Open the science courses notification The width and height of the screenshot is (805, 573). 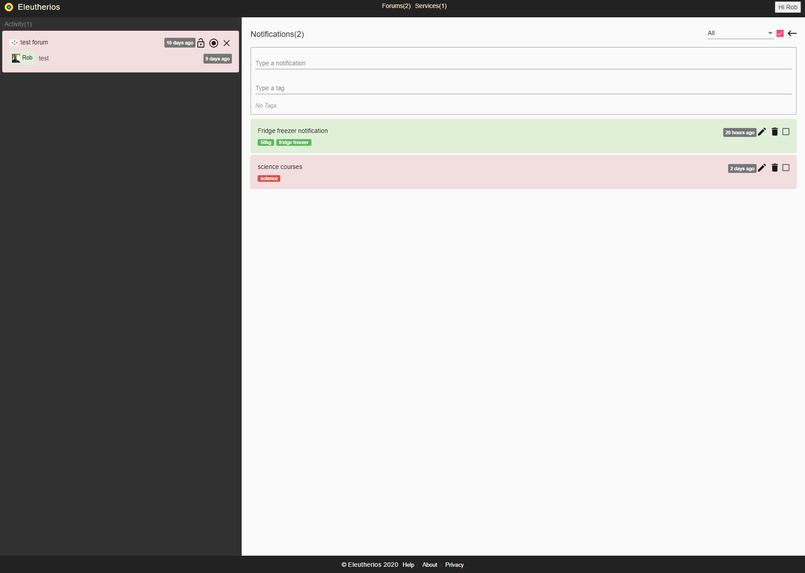(280, 167)
